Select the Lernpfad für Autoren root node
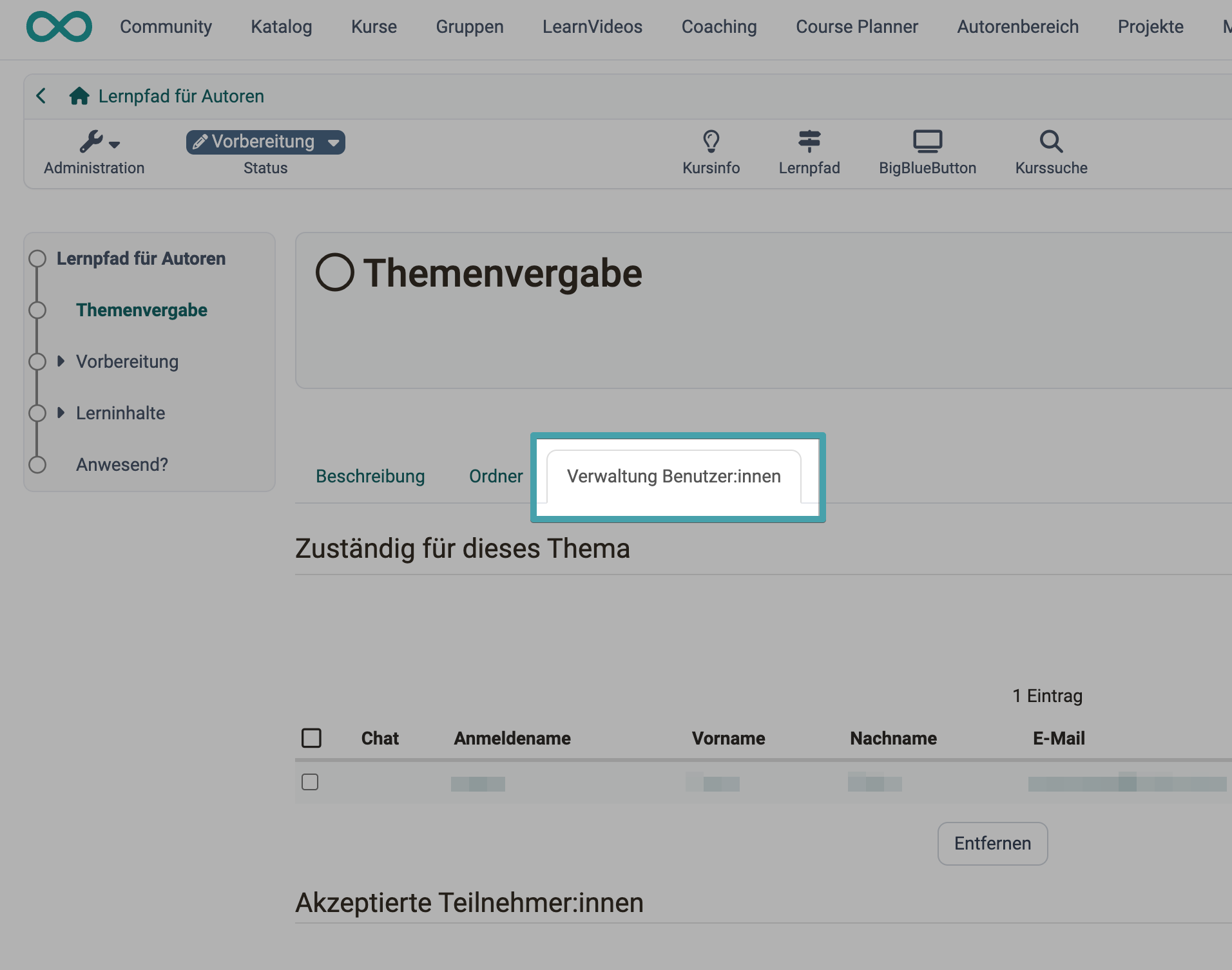 click(141, 258)
